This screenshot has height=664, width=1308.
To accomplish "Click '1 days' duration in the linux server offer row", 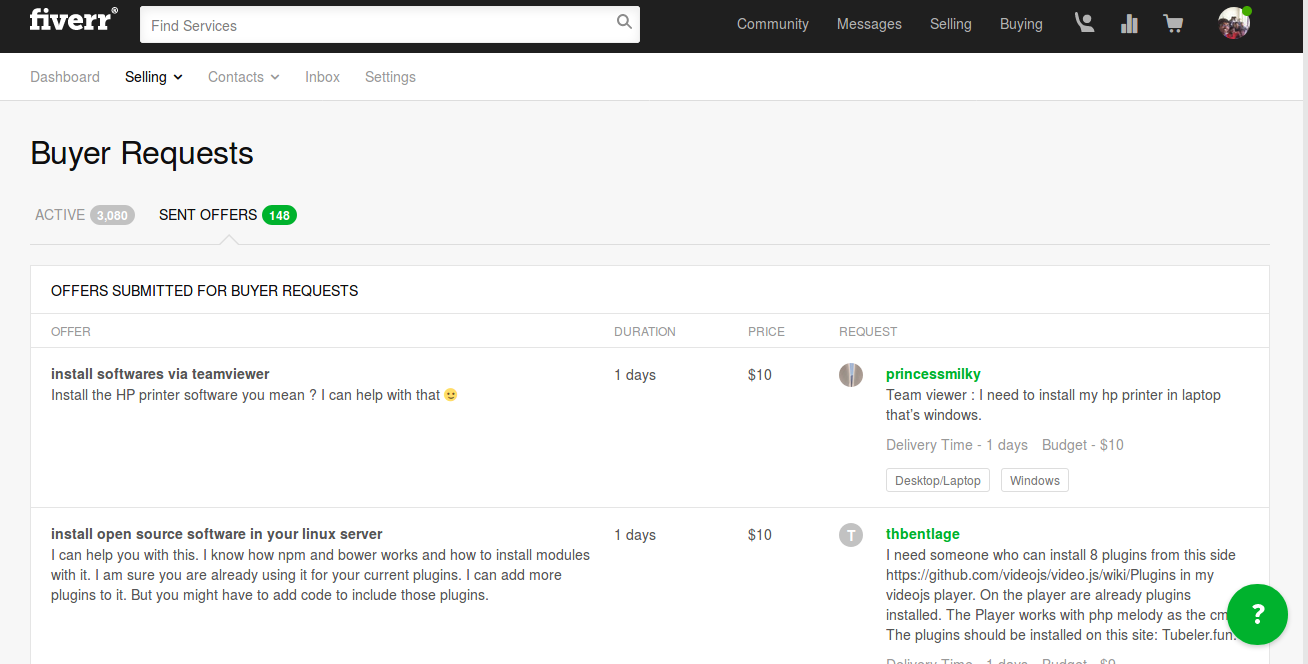I will 635,535.
